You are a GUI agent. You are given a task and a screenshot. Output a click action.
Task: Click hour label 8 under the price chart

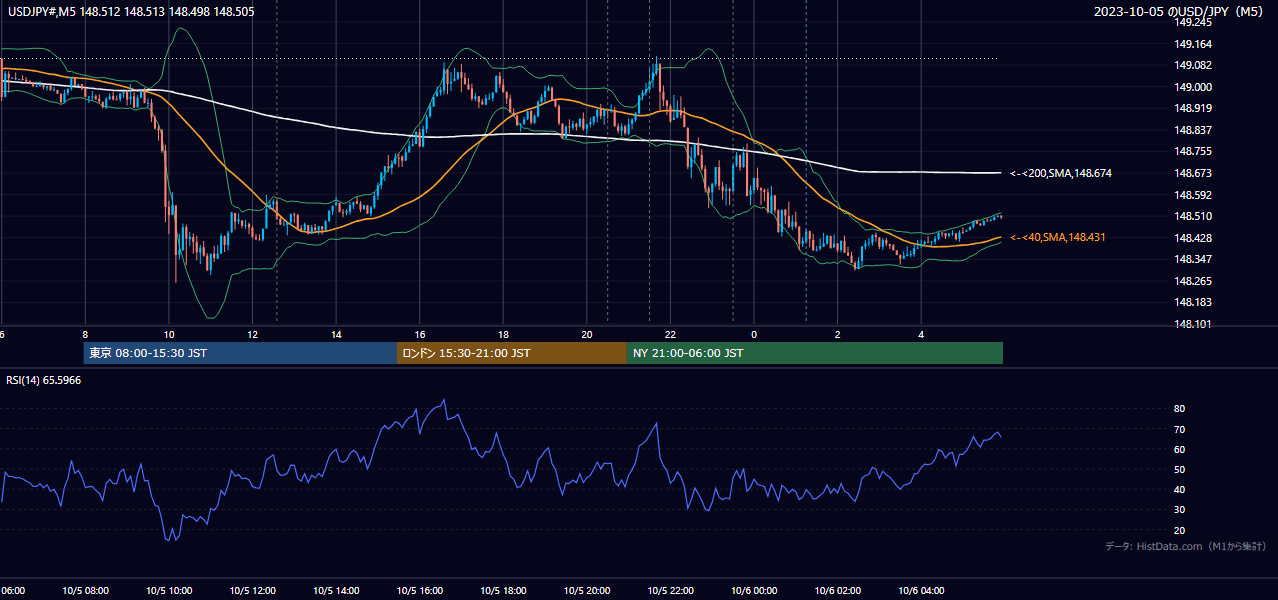coord(85,334)
